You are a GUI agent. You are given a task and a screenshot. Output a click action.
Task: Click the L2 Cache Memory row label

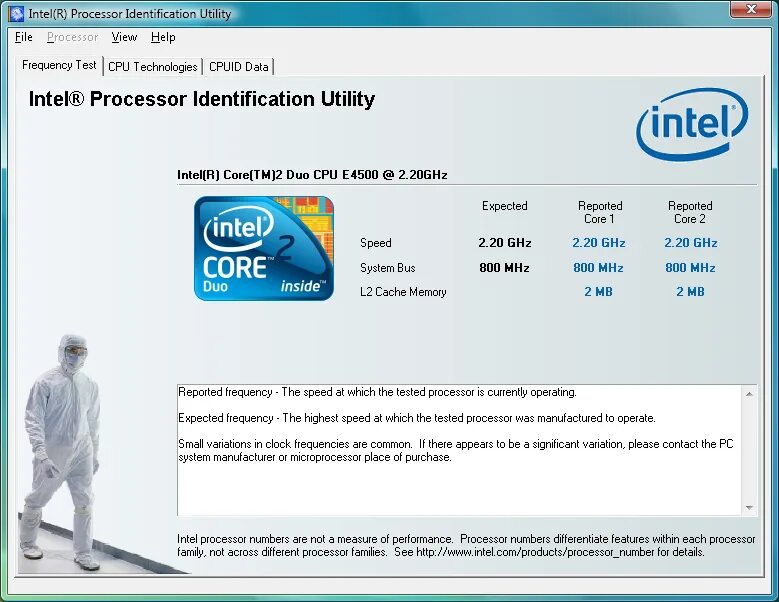pyautogui.click(x=403, y=292)
